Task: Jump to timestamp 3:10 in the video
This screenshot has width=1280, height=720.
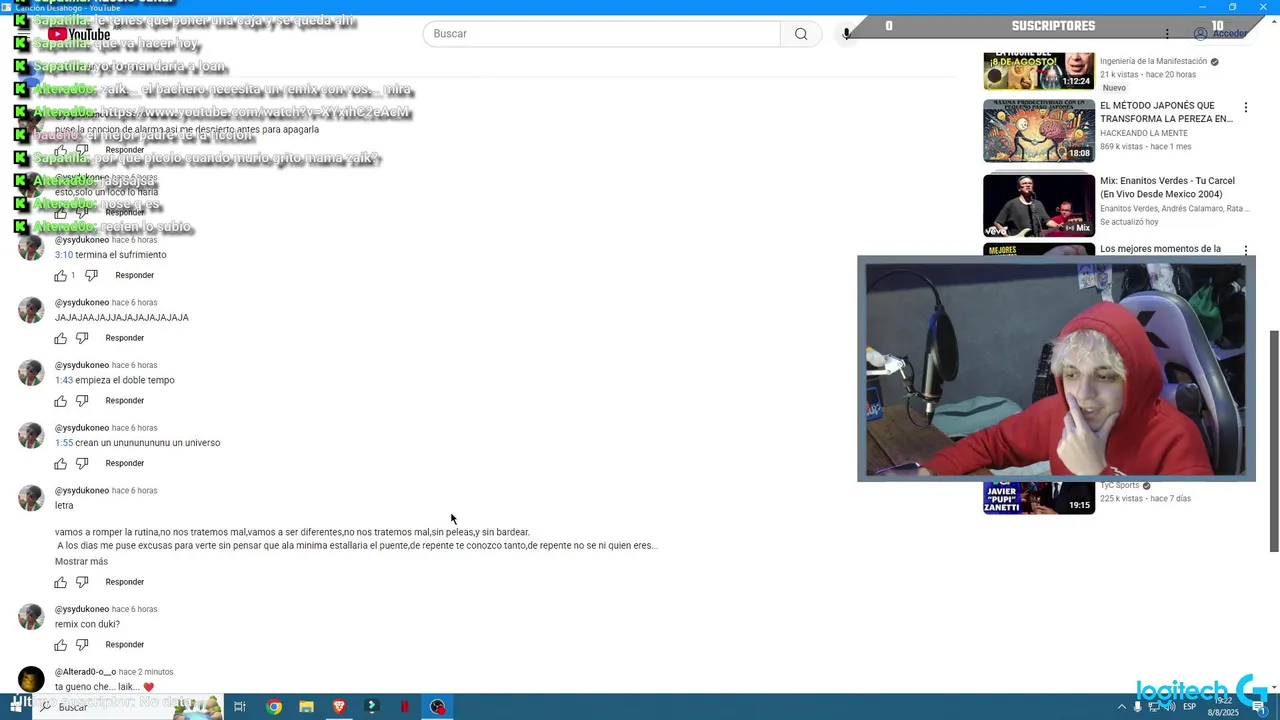Action: pyautogui.click(x=64, y=255)
